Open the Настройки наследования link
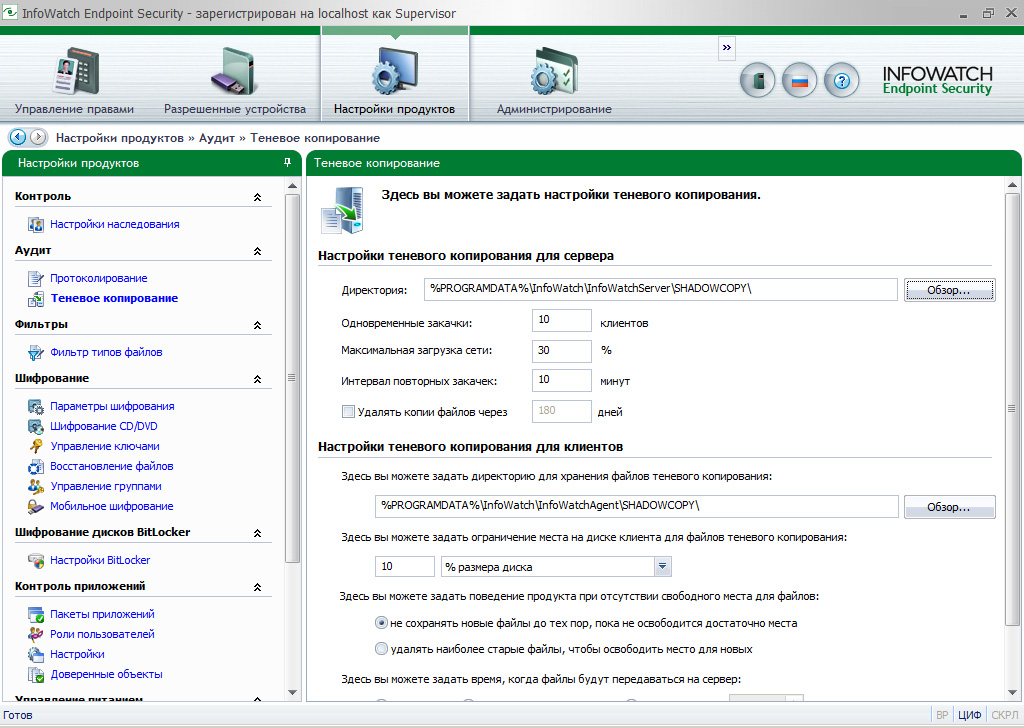1024x728 pixels. (115, 224)
